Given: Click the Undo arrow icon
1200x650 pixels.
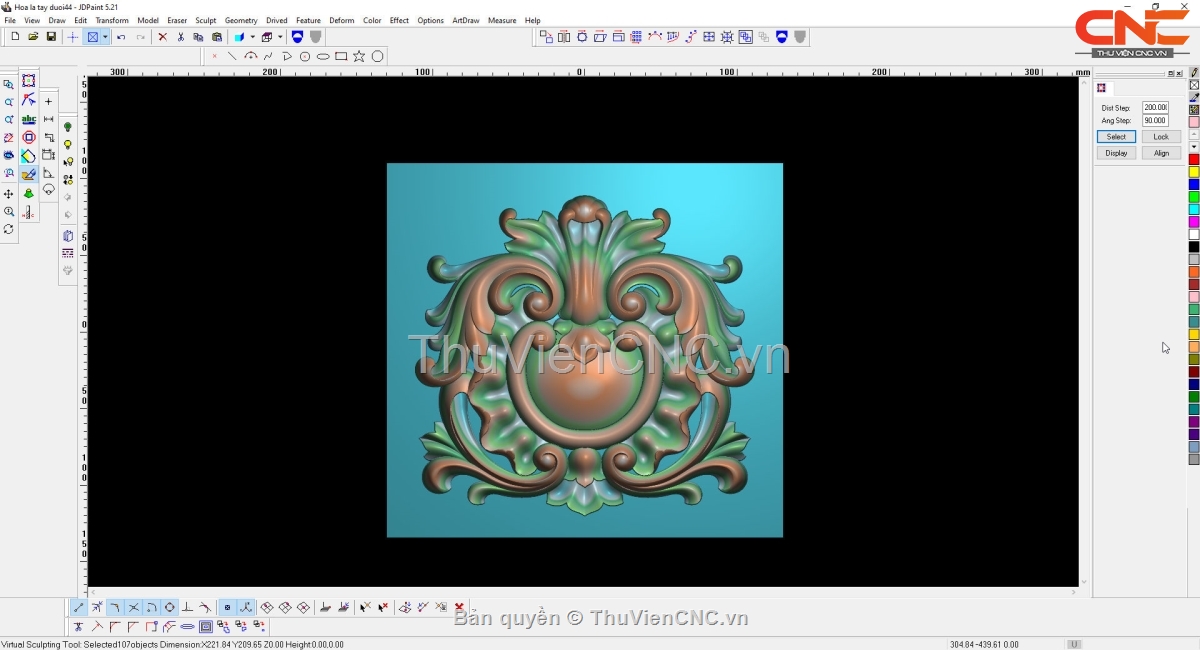Looking at the screenshot, I should pos(121,37).
